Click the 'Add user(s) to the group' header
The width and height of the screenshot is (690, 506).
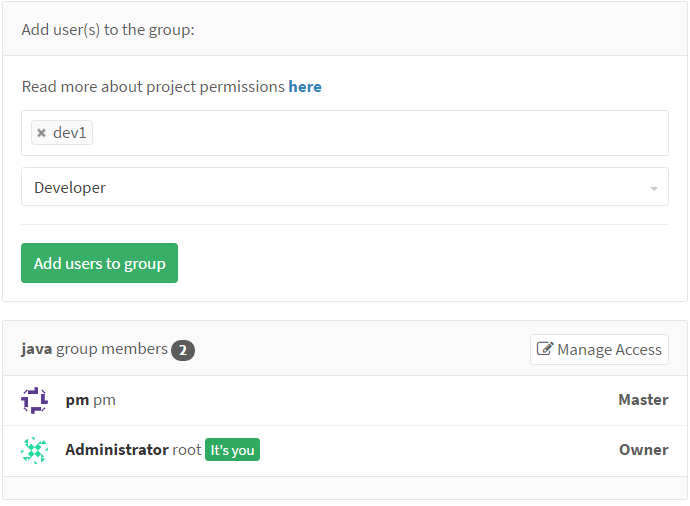coord(108,29)
